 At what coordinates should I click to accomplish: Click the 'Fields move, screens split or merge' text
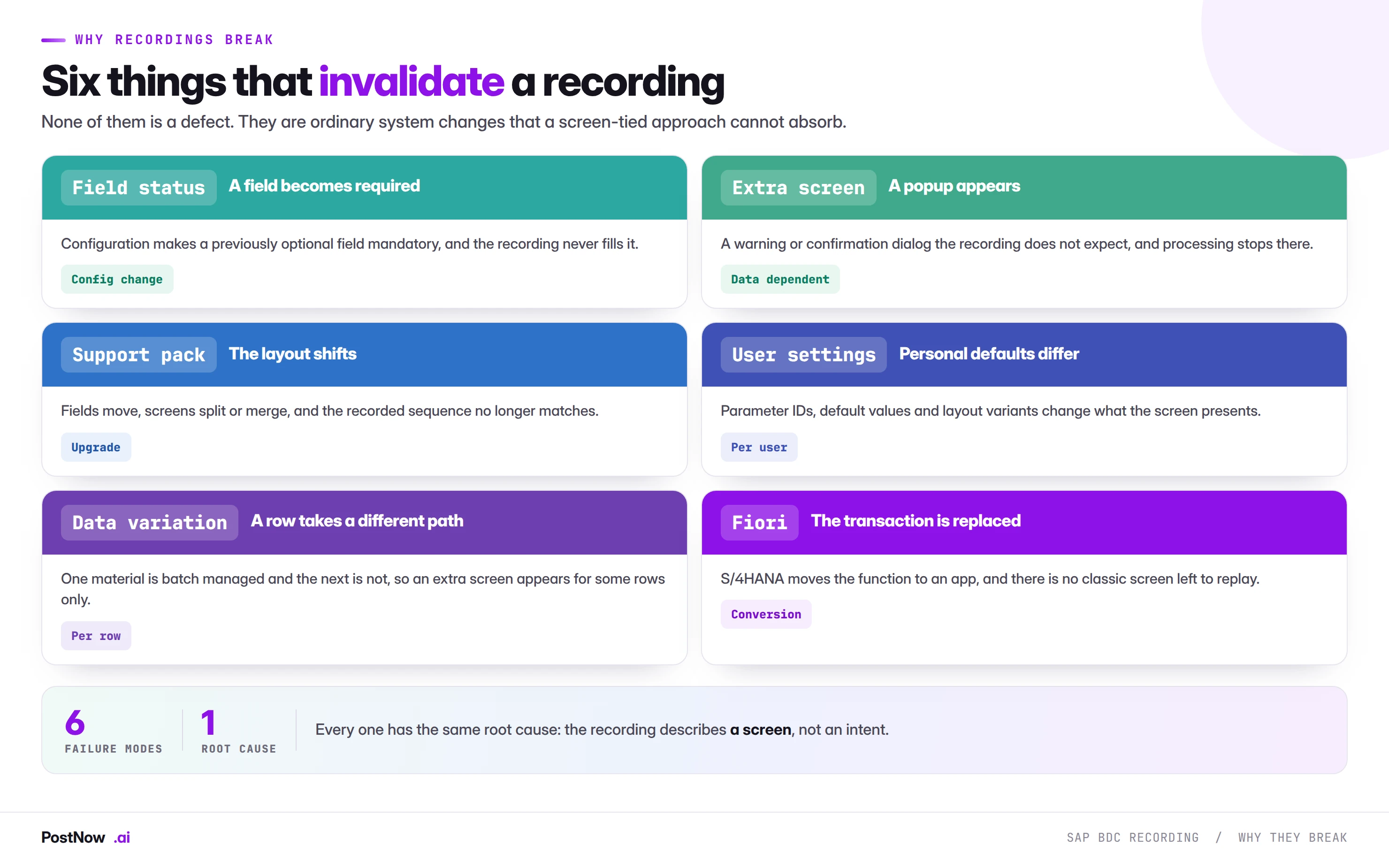[329, 411]
